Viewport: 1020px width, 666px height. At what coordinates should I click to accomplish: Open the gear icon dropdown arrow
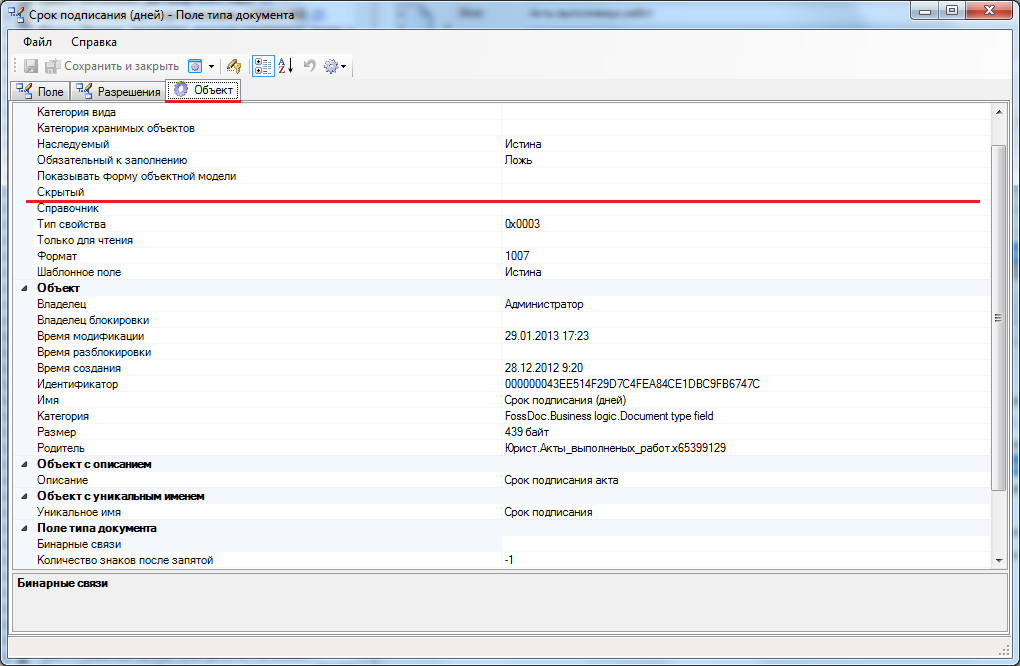tap(344, 66)
